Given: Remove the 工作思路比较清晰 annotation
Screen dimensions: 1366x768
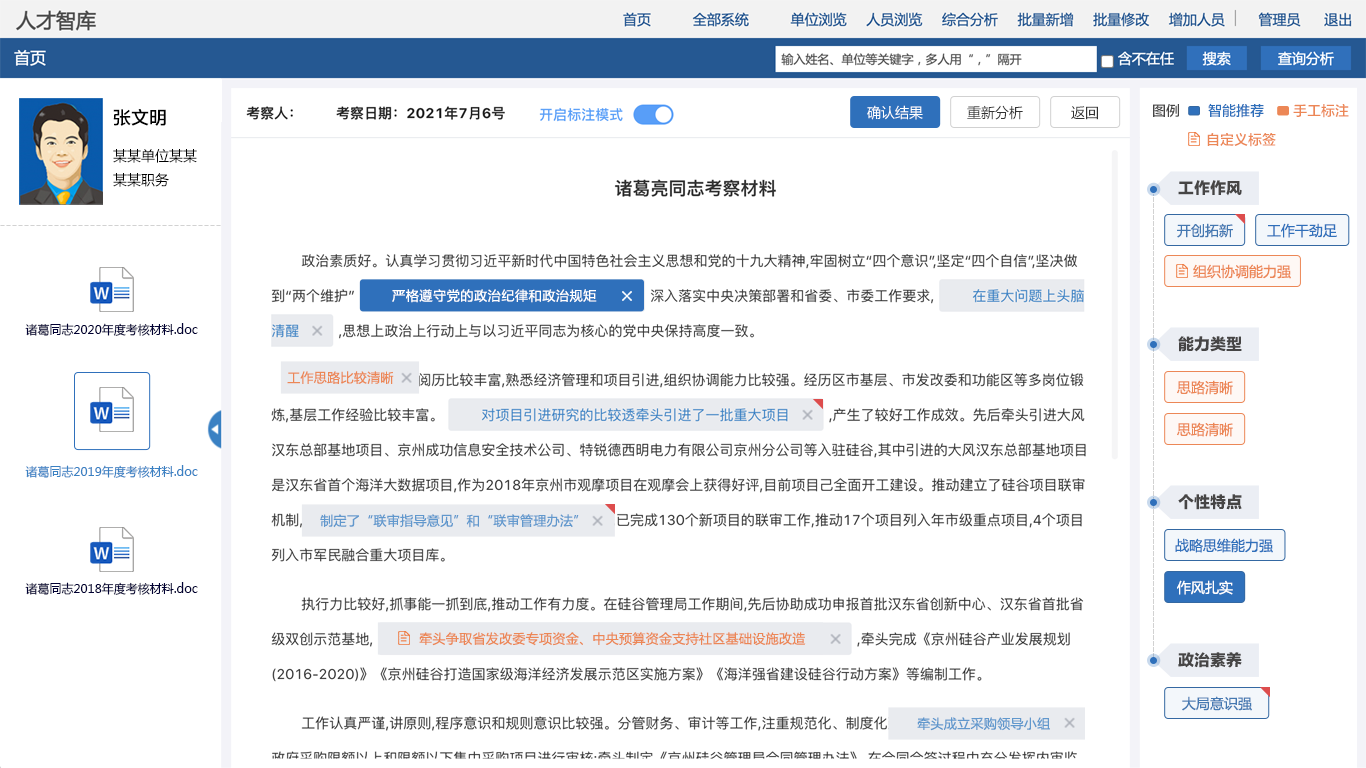Looking at the screenshot, I should coord(406,378).
